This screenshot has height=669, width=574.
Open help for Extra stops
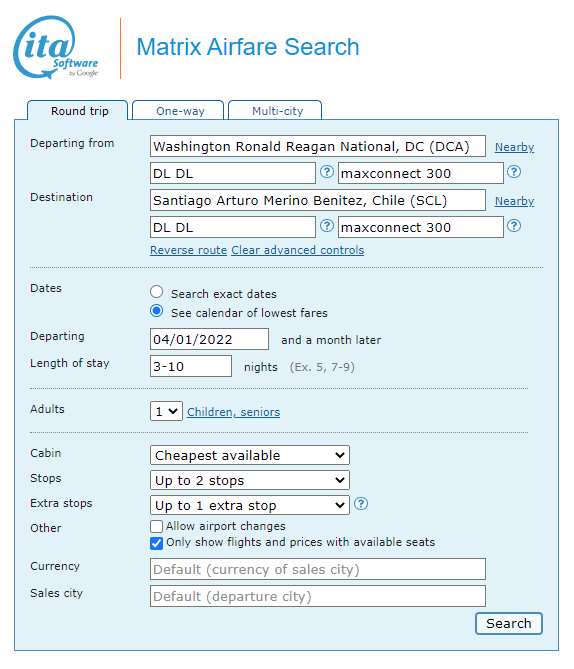(x=361, y=504)
